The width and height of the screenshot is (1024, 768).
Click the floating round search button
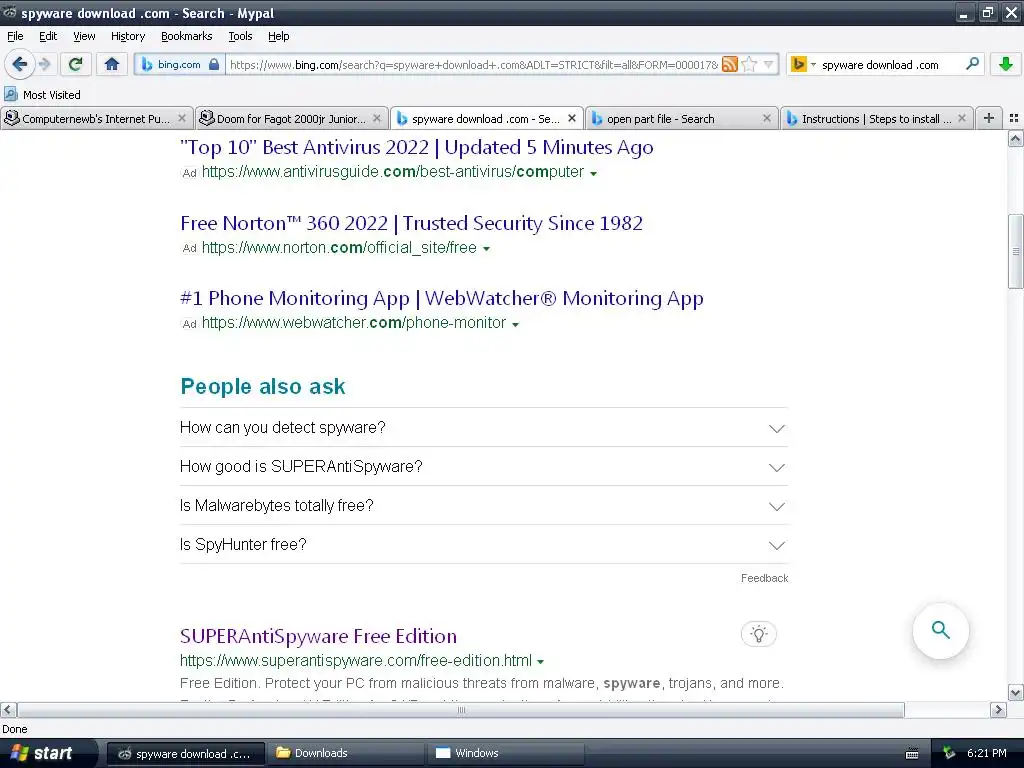coord(940,630)
